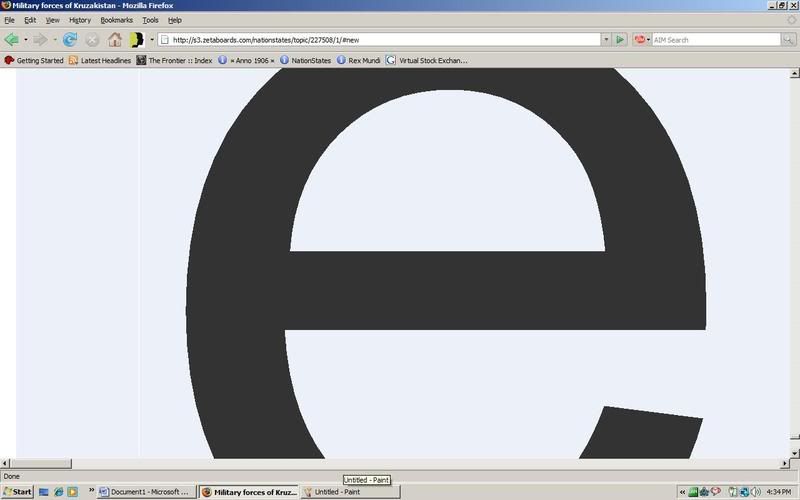This screenshot has width=800, height=500.
Task: Open the Getting Started bookmark
Action: click(34, 60)
